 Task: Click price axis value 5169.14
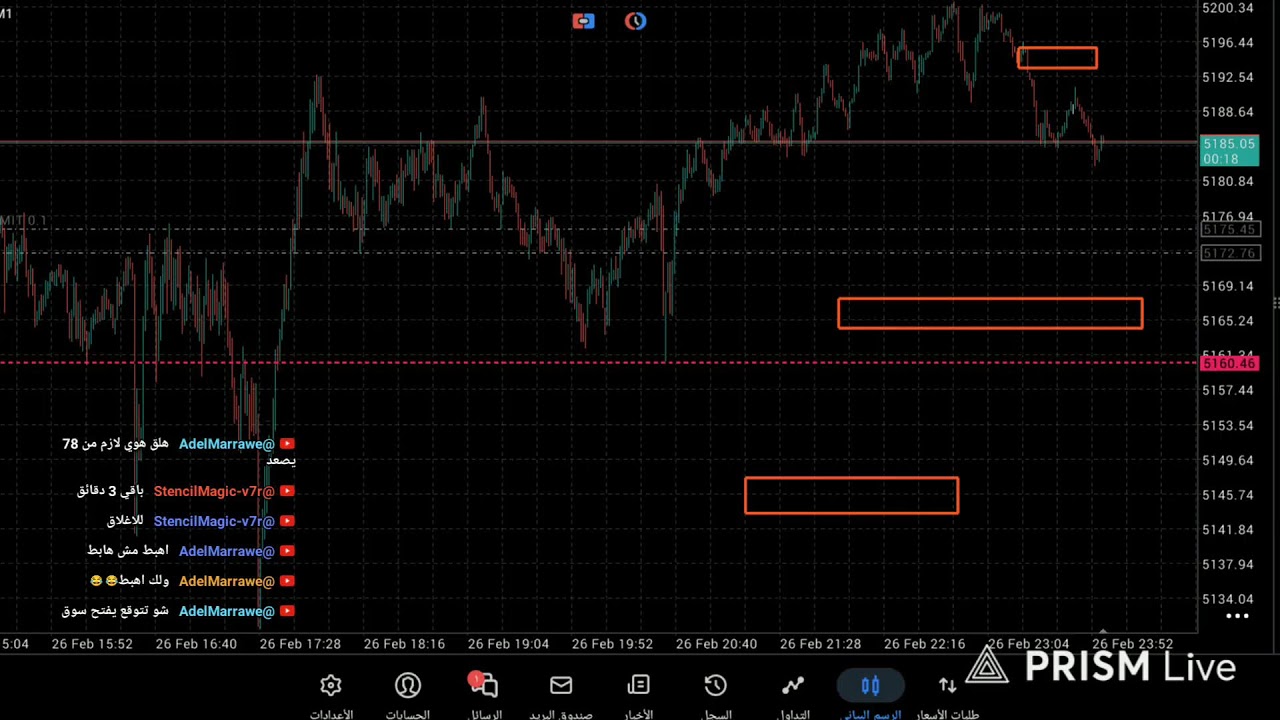pos(1228,286)
